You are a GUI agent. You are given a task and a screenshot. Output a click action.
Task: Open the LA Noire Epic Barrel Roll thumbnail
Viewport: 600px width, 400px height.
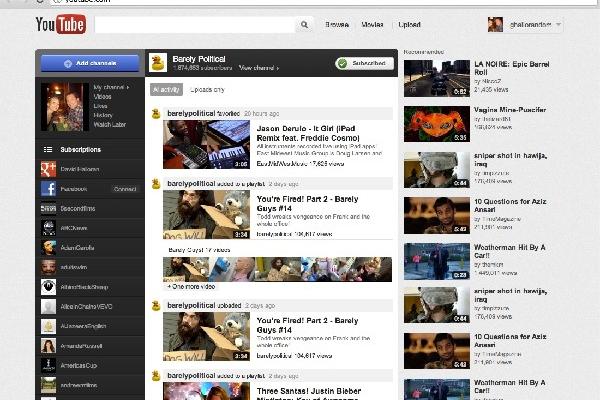tap(435, 78)
